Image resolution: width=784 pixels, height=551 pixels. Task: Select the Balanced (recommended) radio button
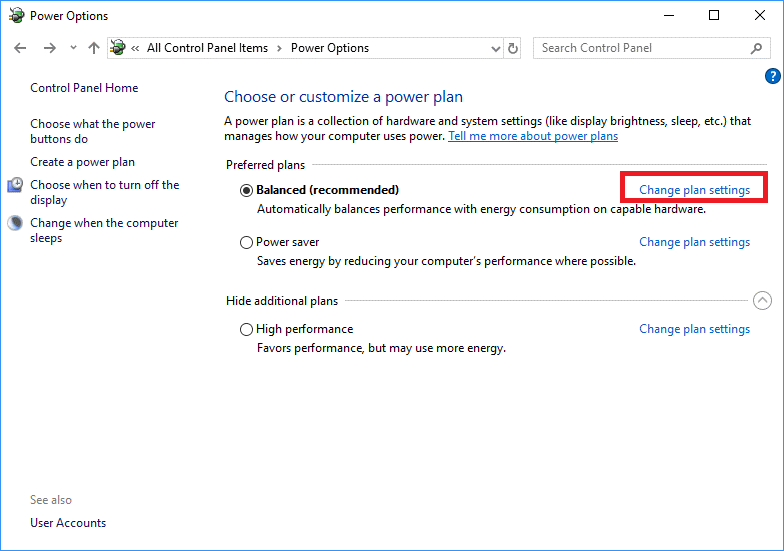(x=246, y=190)
